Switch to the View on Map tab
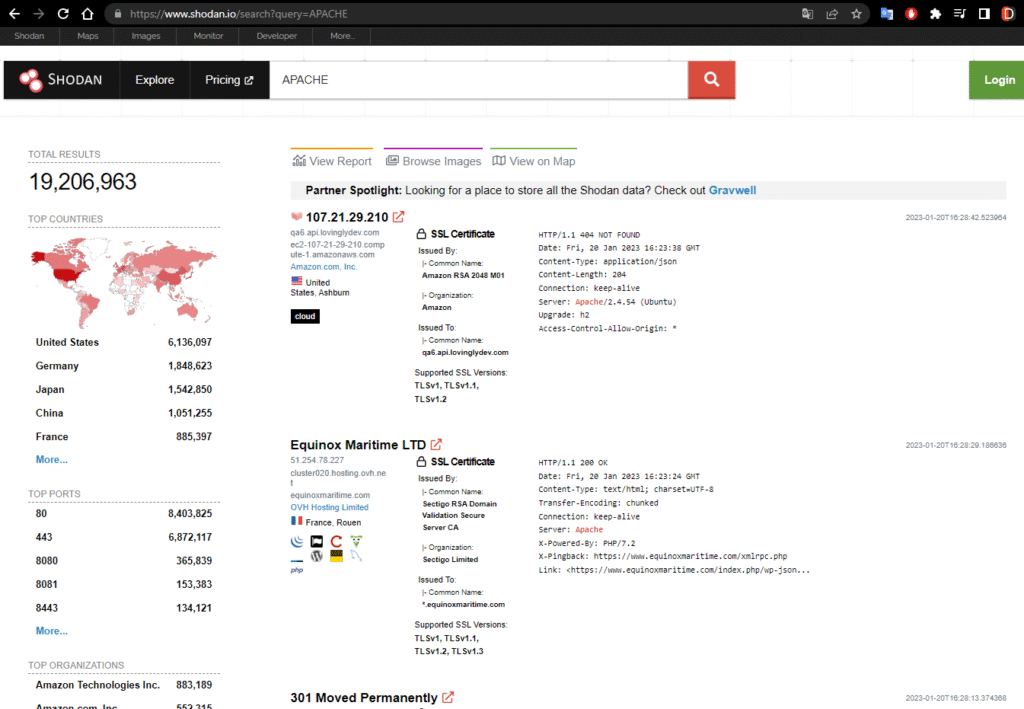The height and width of the screenshot is (709, 1024). tap(533, 161)
